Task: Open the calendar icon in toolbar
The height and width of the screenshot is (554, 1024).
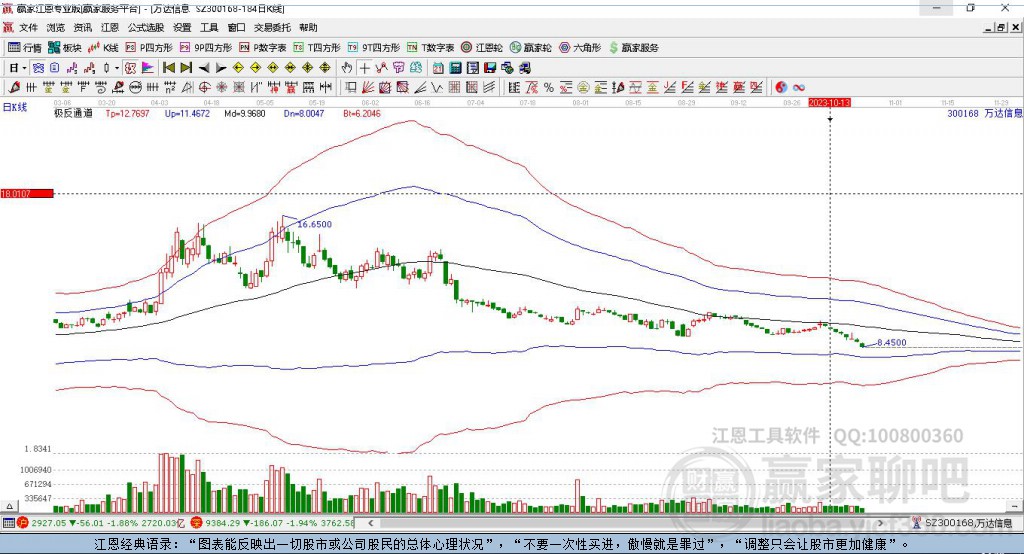Action: coord(438,68)
